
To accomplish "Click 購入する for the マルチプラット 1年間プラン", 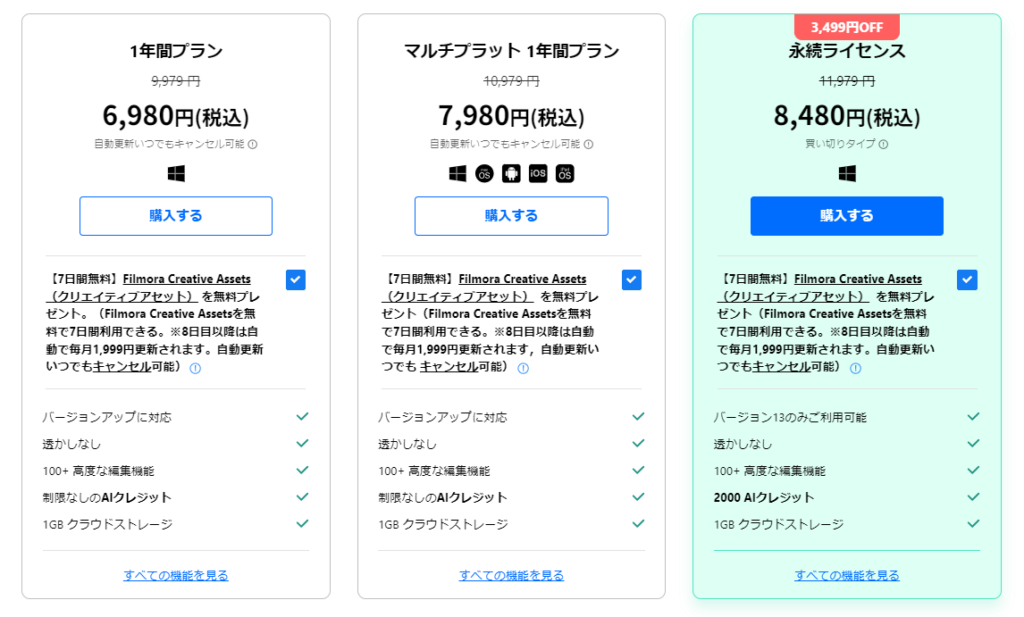I will tap(511, 216).
